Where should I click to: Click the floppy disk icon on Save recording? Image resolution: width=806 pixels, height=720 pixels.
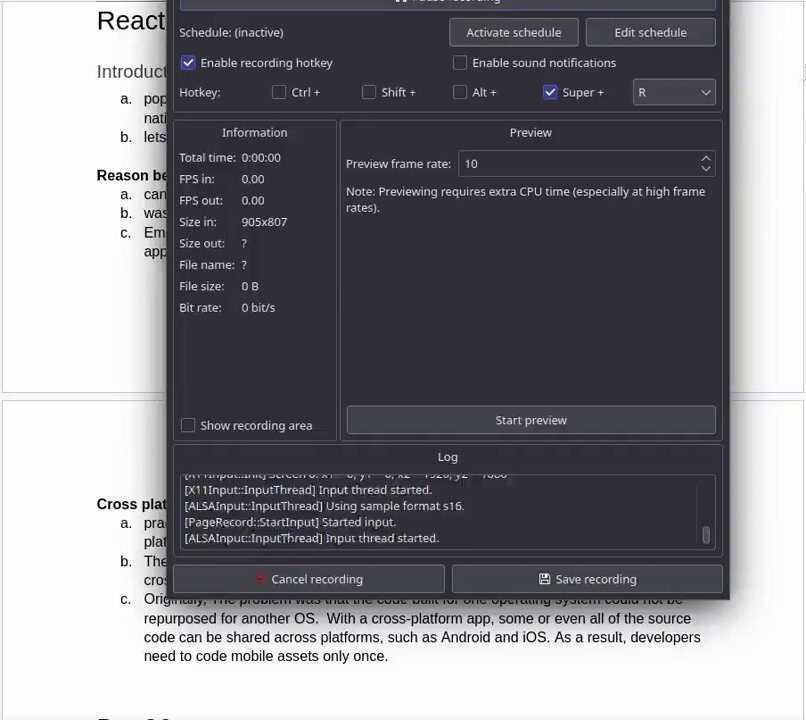(x=544, y=579)
